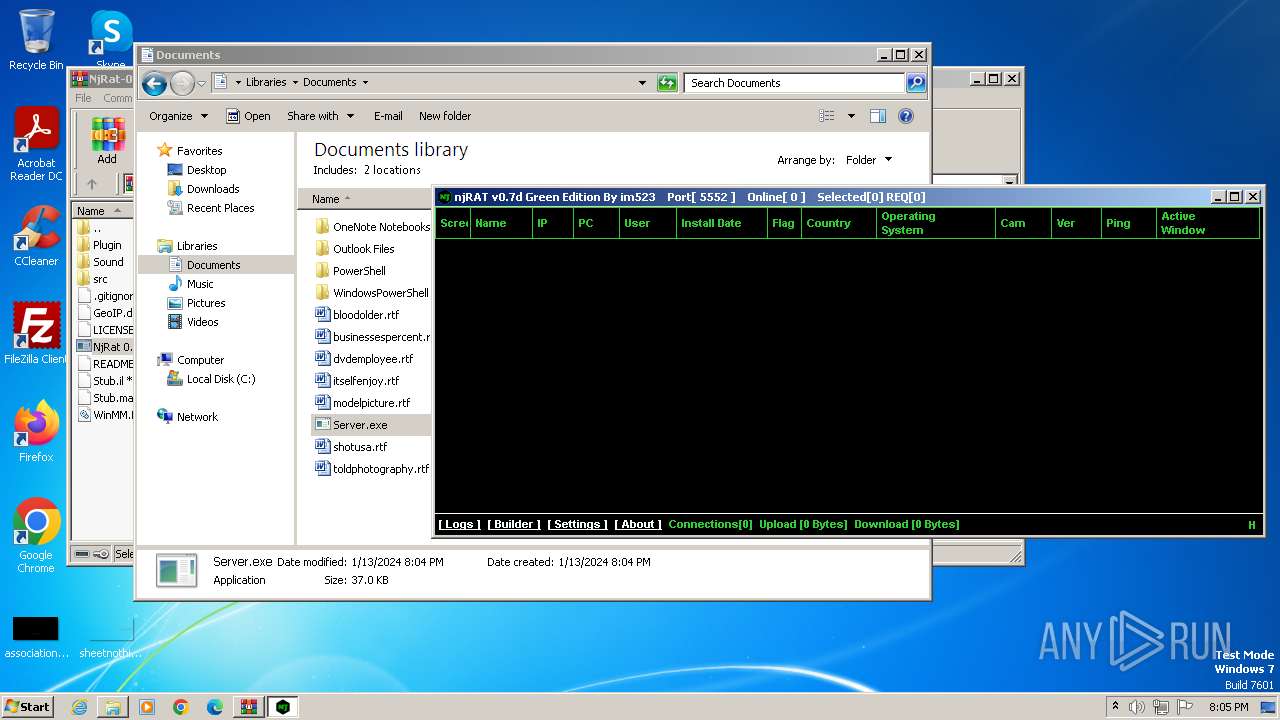Open the view options dropdown arrow
The height and width of the screenshot is (720, 1280).
point(851,116)
